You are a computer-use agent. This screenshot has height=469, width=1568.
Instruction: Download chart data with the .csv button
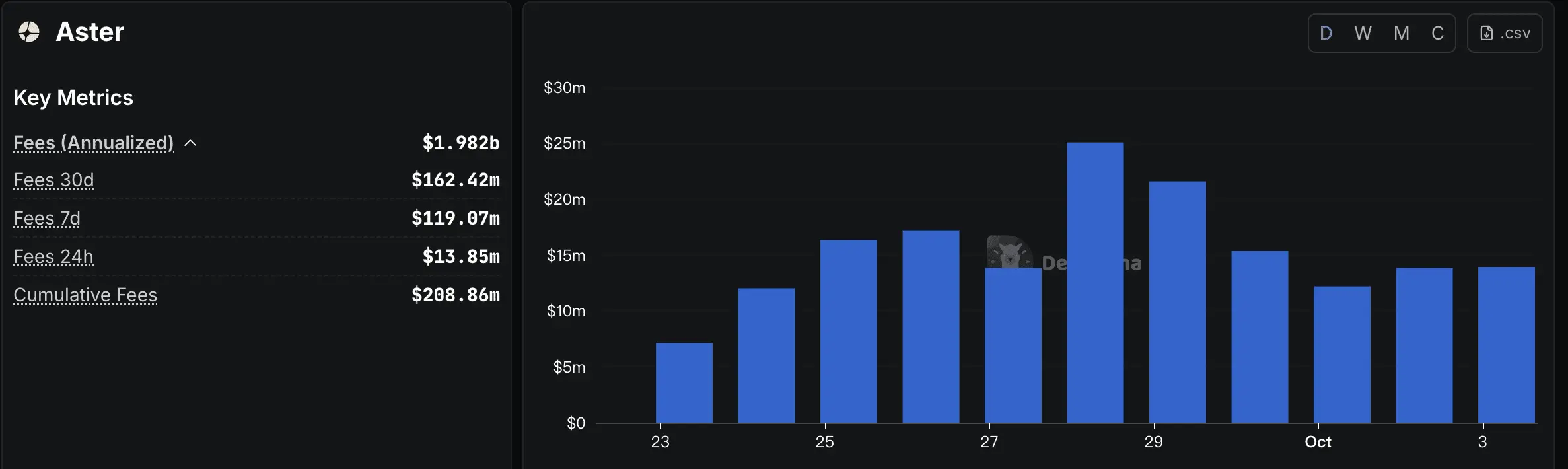pyautogui.click(x=1505, y=33)
